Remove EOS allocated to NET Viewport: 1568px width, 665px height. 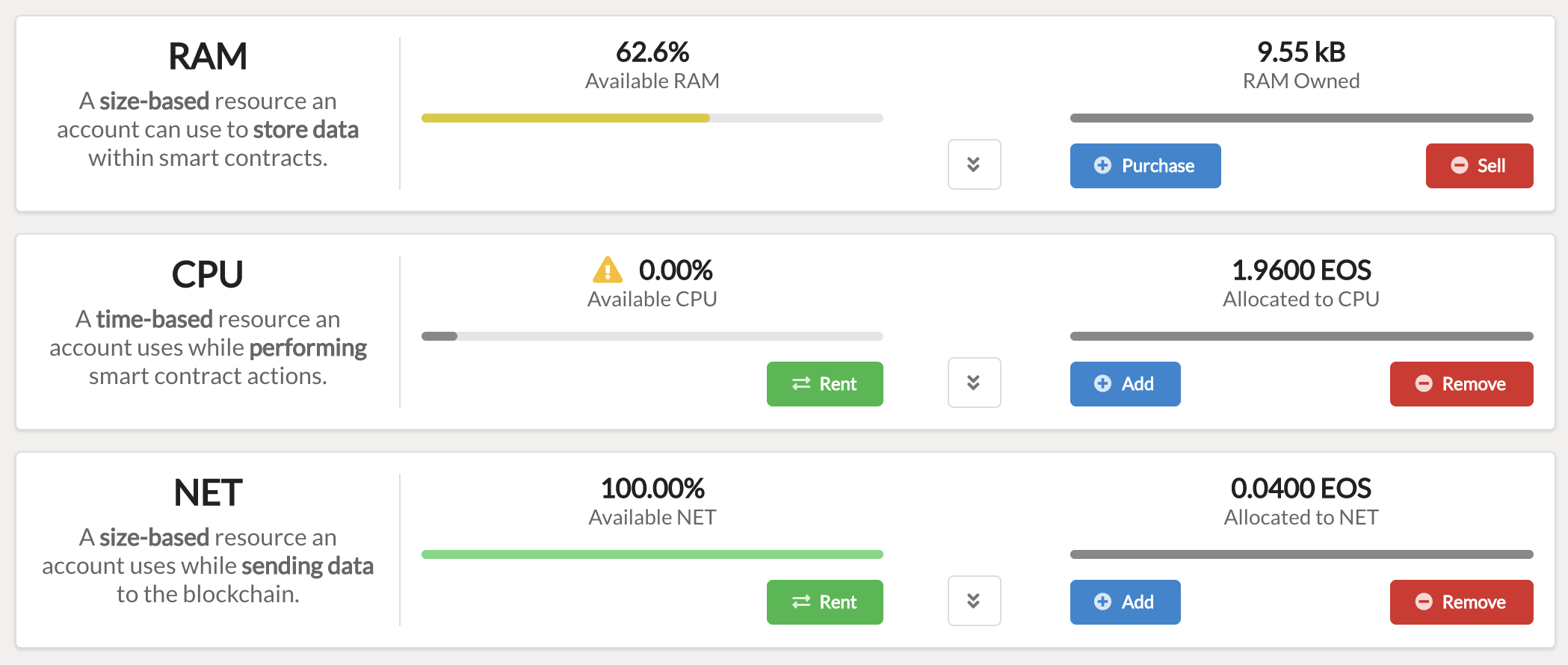tap(1461, 601)
